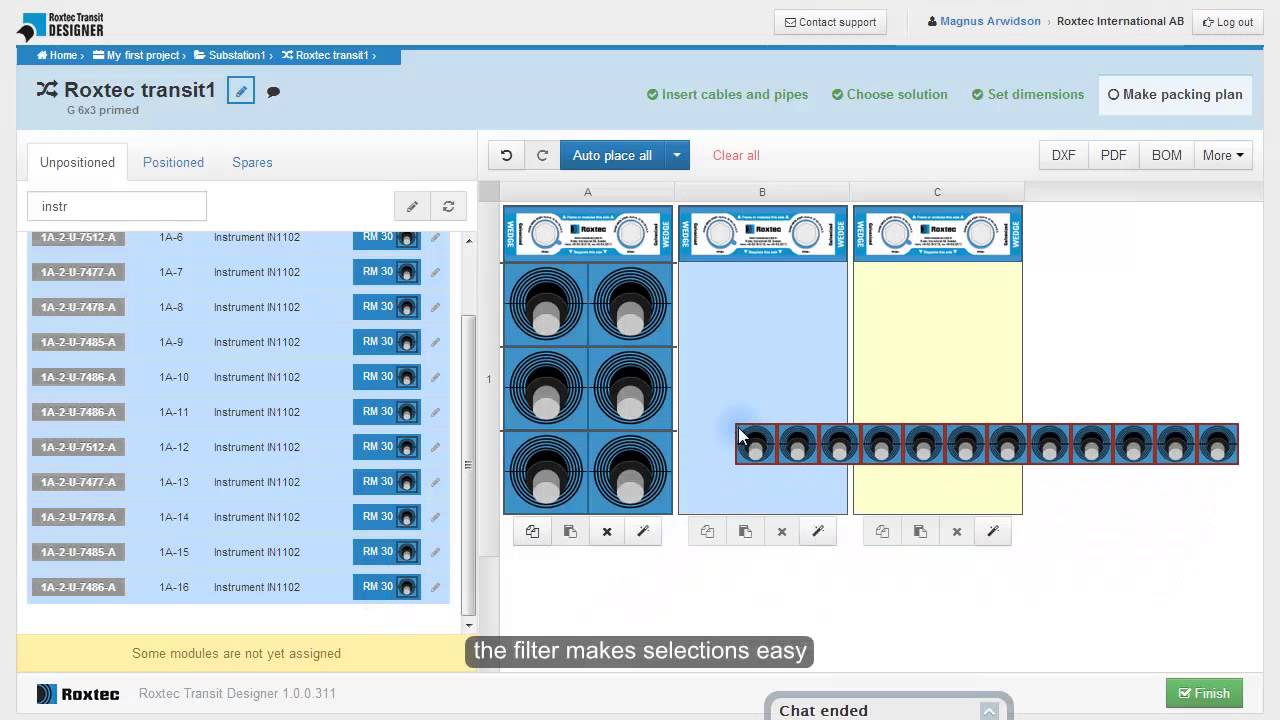The width and height of the screenshot is (1280, 720).
Task: Click the redo arrow in the toolbar
Action: pyautogui.click(x=542, y=155)
